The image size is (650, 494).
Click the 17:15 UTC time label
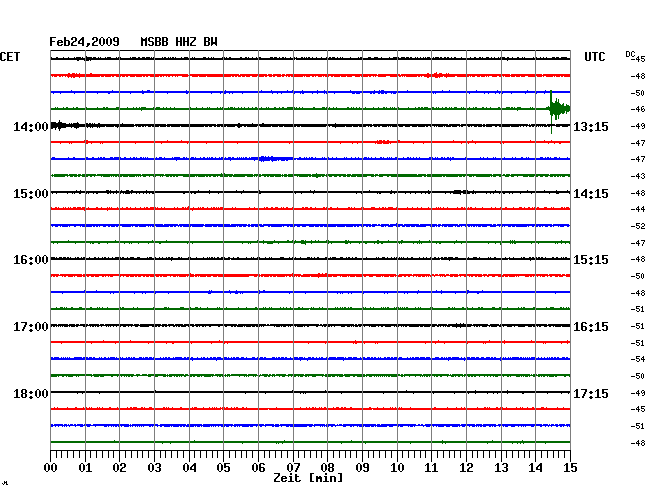[x=591, y=393]
